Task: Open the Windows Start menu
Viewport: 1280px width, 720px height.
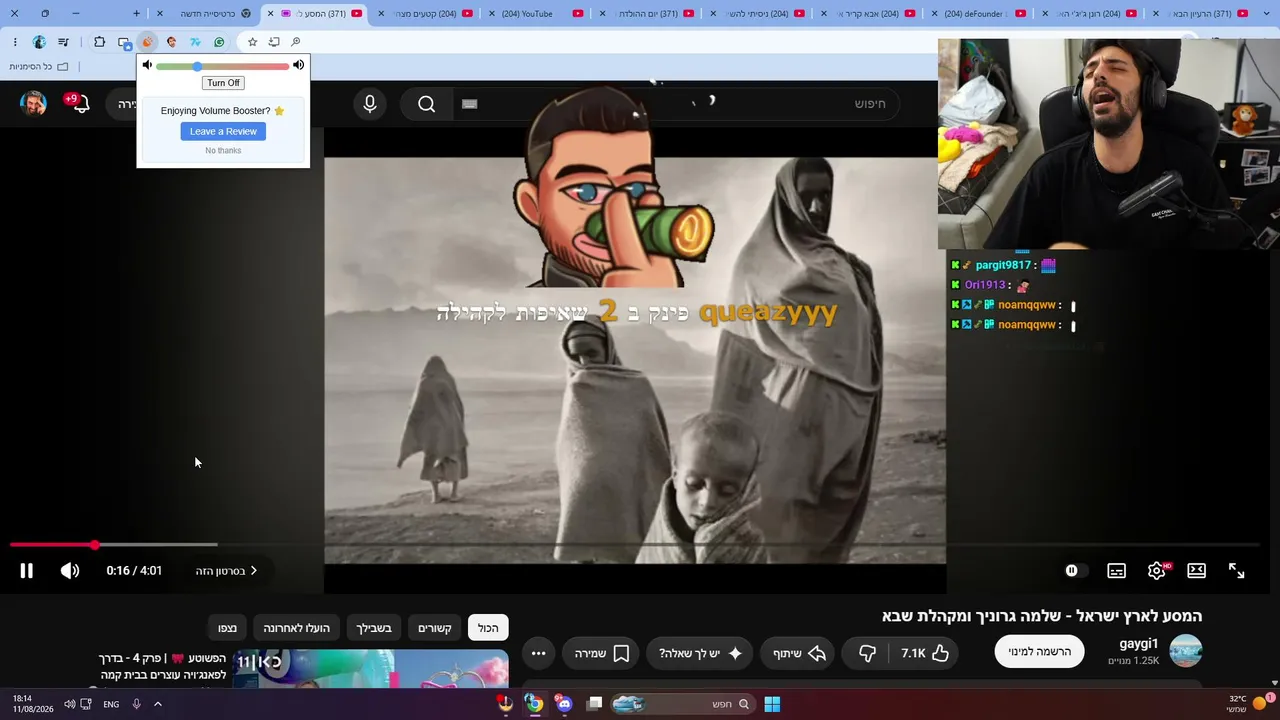Action: point(772,704)
